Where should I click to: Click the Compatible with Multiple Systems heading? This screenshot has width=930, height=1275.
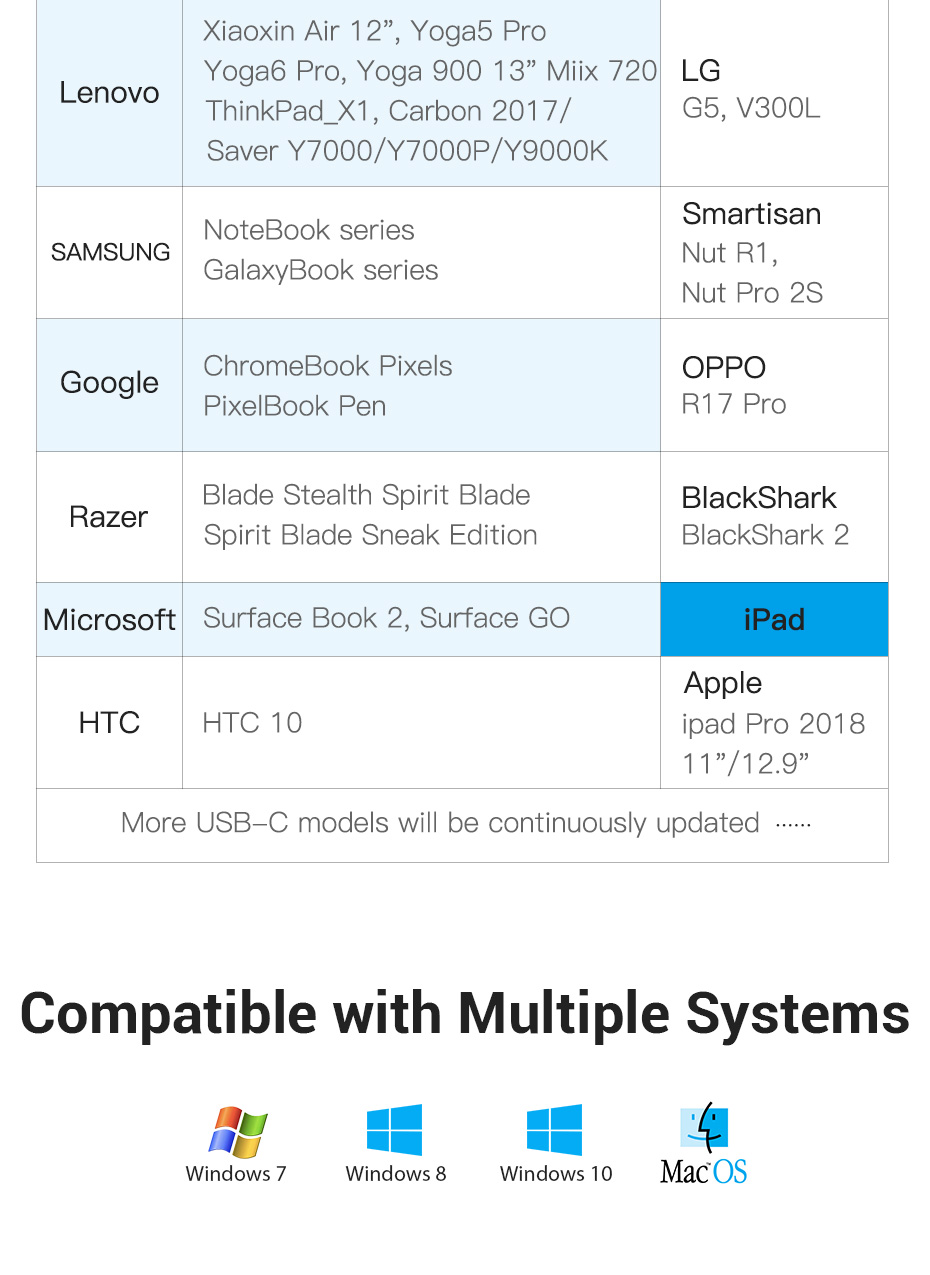465,1013
